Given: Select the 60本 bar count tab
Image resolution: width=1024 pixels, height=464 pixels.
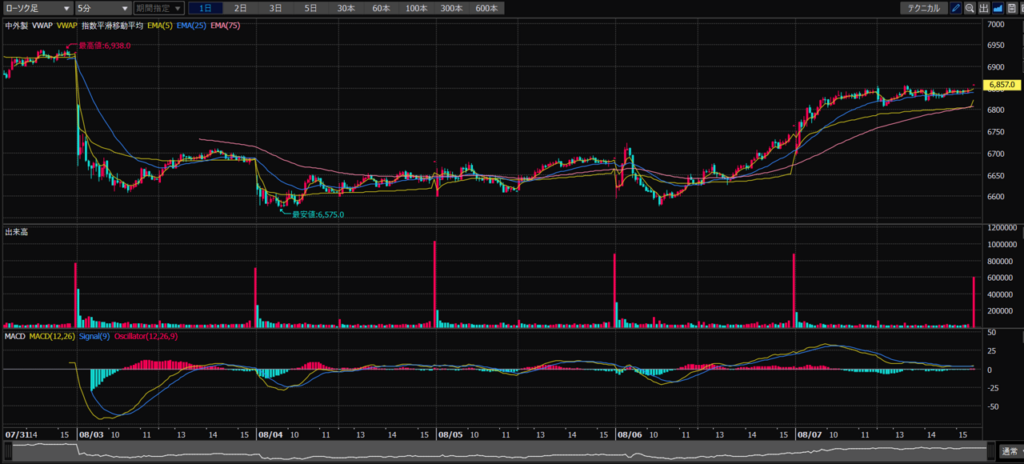Looking at the screenshot, I should click(381, 8).
